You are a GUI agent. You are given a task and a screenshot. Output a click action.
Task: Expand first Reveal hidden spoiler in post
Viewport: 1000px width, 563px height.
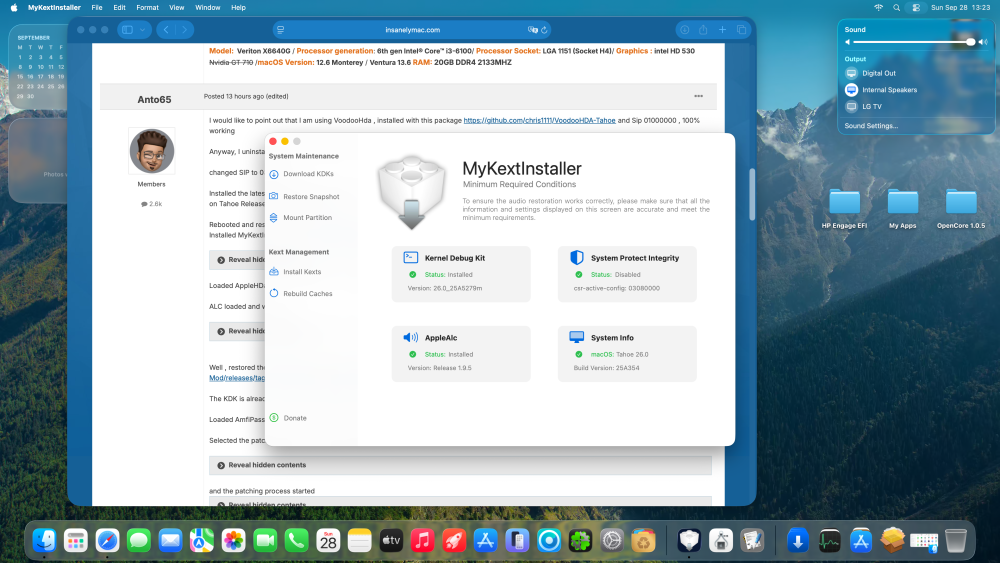pyautogui.click(x=237, y=260)
